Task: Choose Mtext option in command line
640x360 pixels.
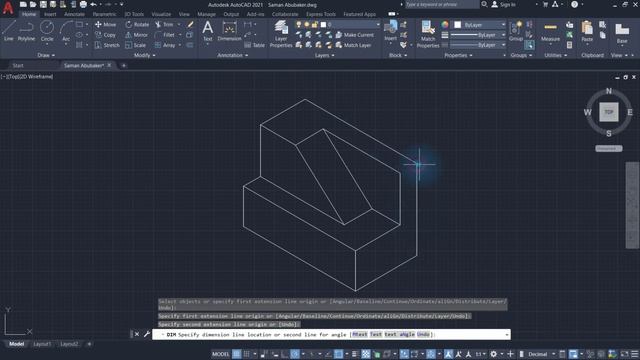Action: [360, 334]
